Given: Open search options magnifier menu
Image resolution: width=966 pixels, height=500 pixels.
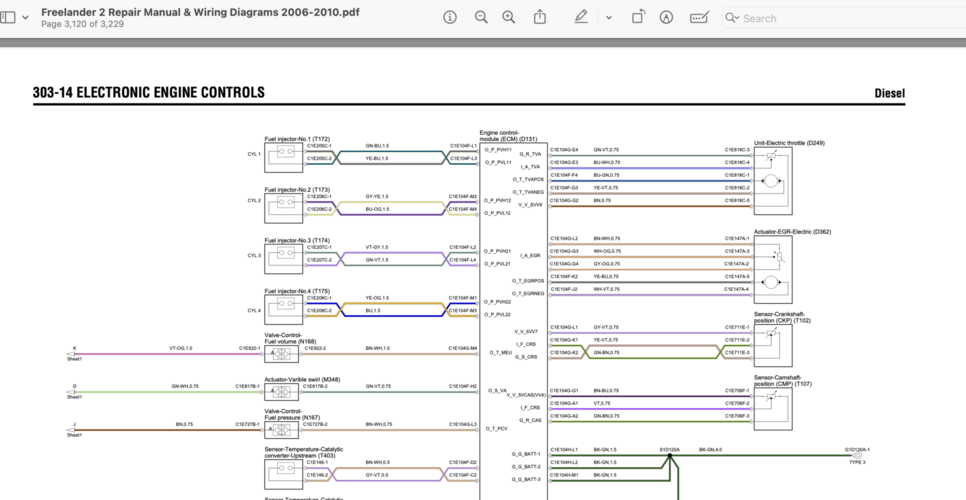Looking at the screenshot, I should pos(732,18).
